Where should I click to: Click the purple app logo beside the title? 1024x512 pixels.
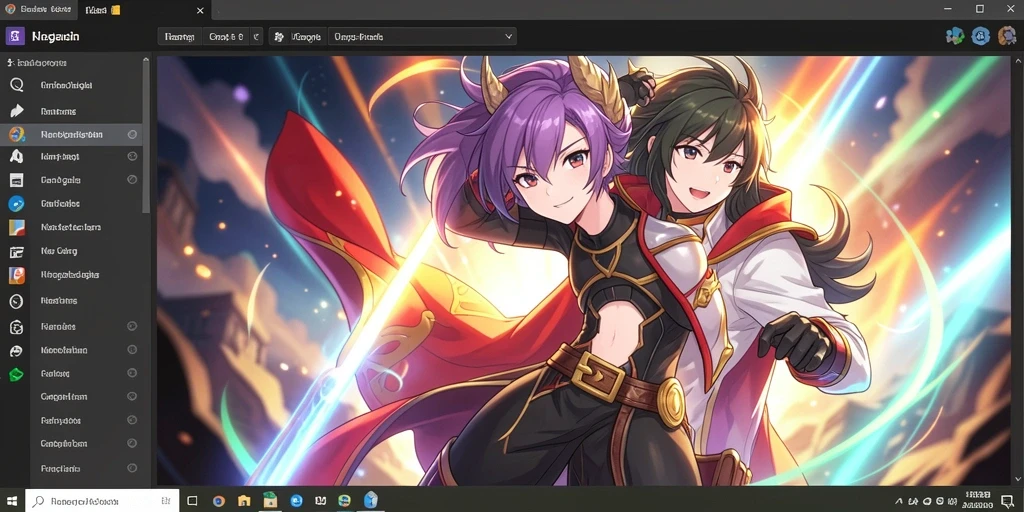(x=14, y=36)
